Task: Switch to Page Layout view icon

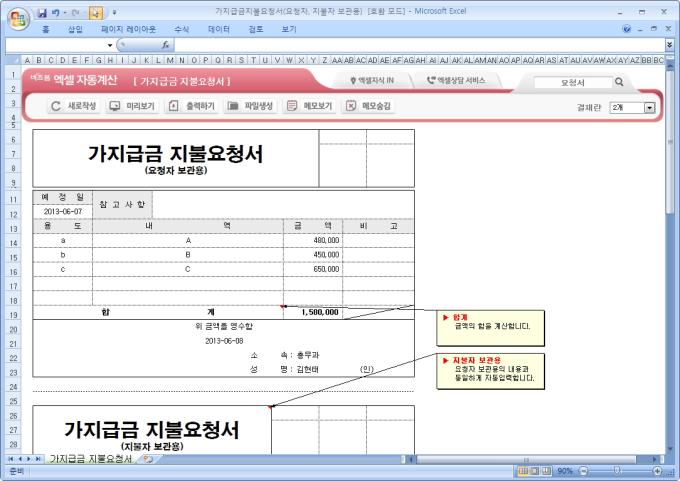Action: [x=535, y=471]
